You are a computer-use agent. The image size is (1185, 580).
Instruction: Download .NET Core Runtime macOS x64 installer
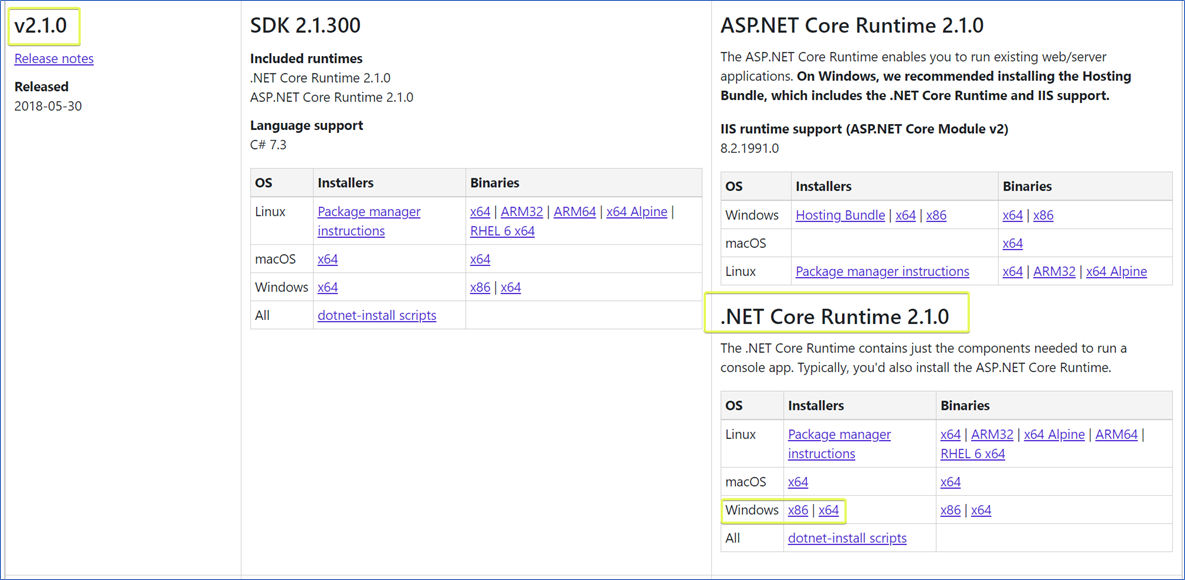point(798,482)
